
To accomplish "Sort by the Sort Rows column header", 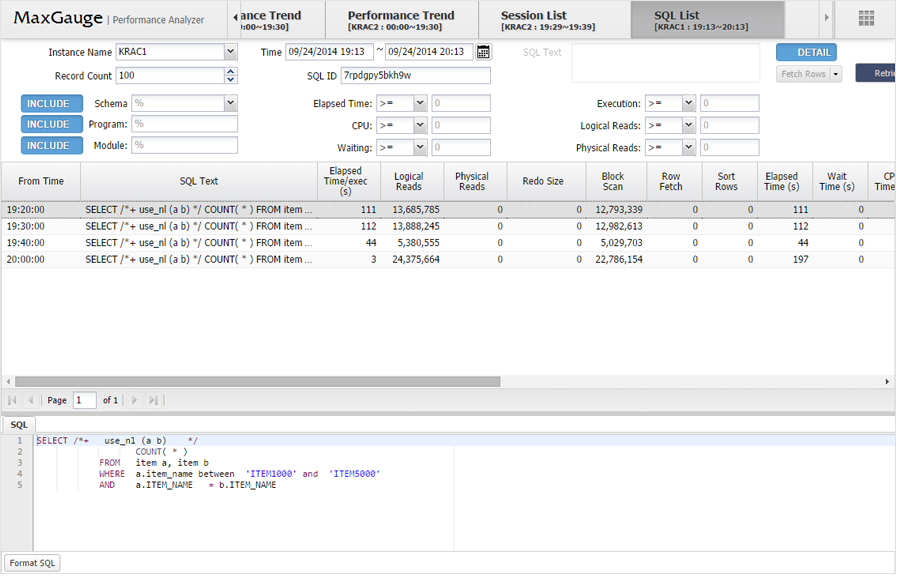I will (726, 181).
